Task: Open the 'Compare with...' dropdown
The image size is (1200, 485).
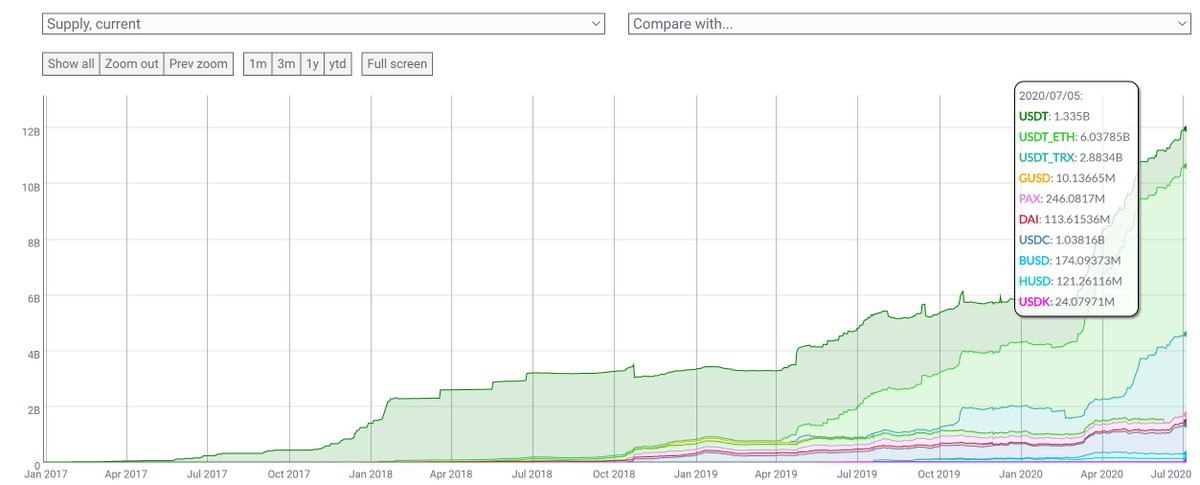Action: tap(908, 23)
